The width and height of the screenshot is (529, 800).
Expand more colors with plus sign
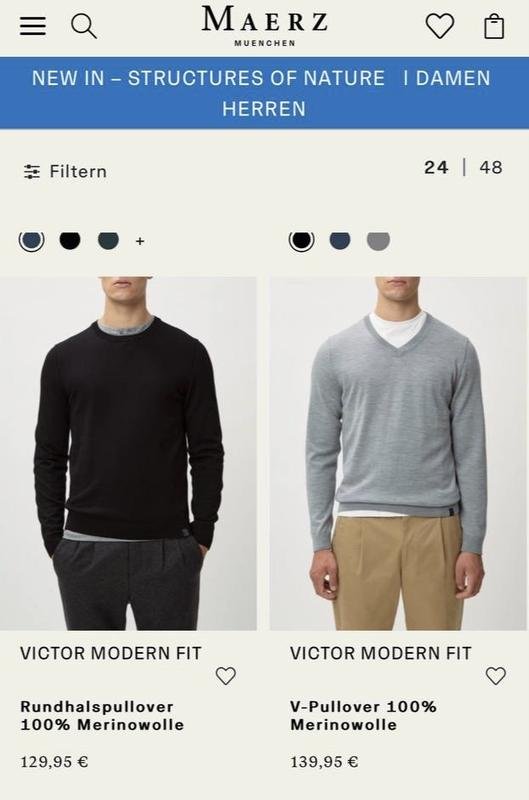click(140, 241)
